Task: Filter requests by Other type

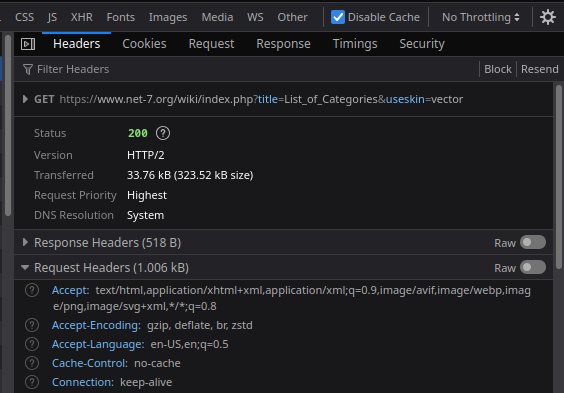Action: pyautogui.click(x=292, y=17)
